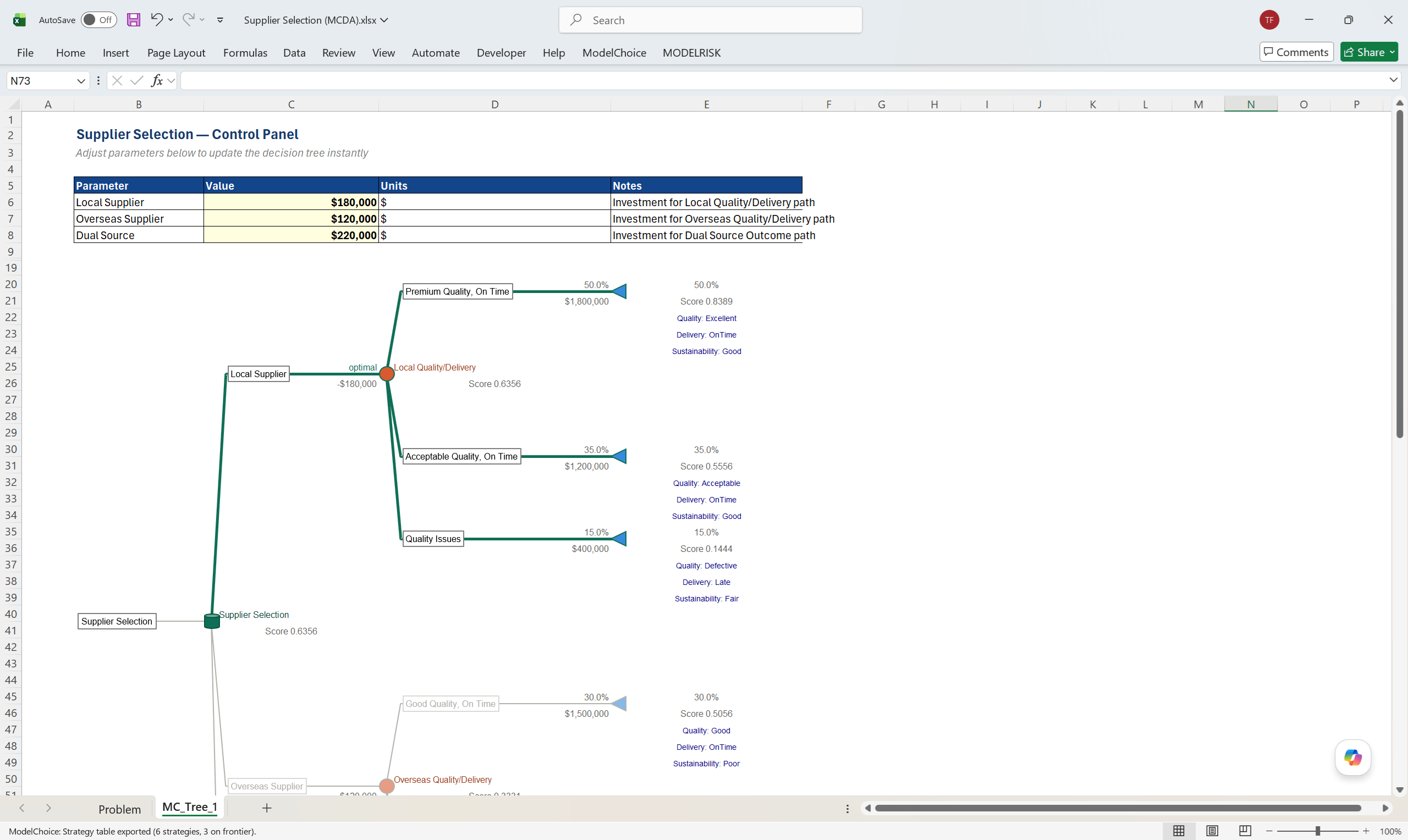This screenshot has height=840, width=1408.
Task: Open the Home ribbon tab
Action: [x=70, y=53]
